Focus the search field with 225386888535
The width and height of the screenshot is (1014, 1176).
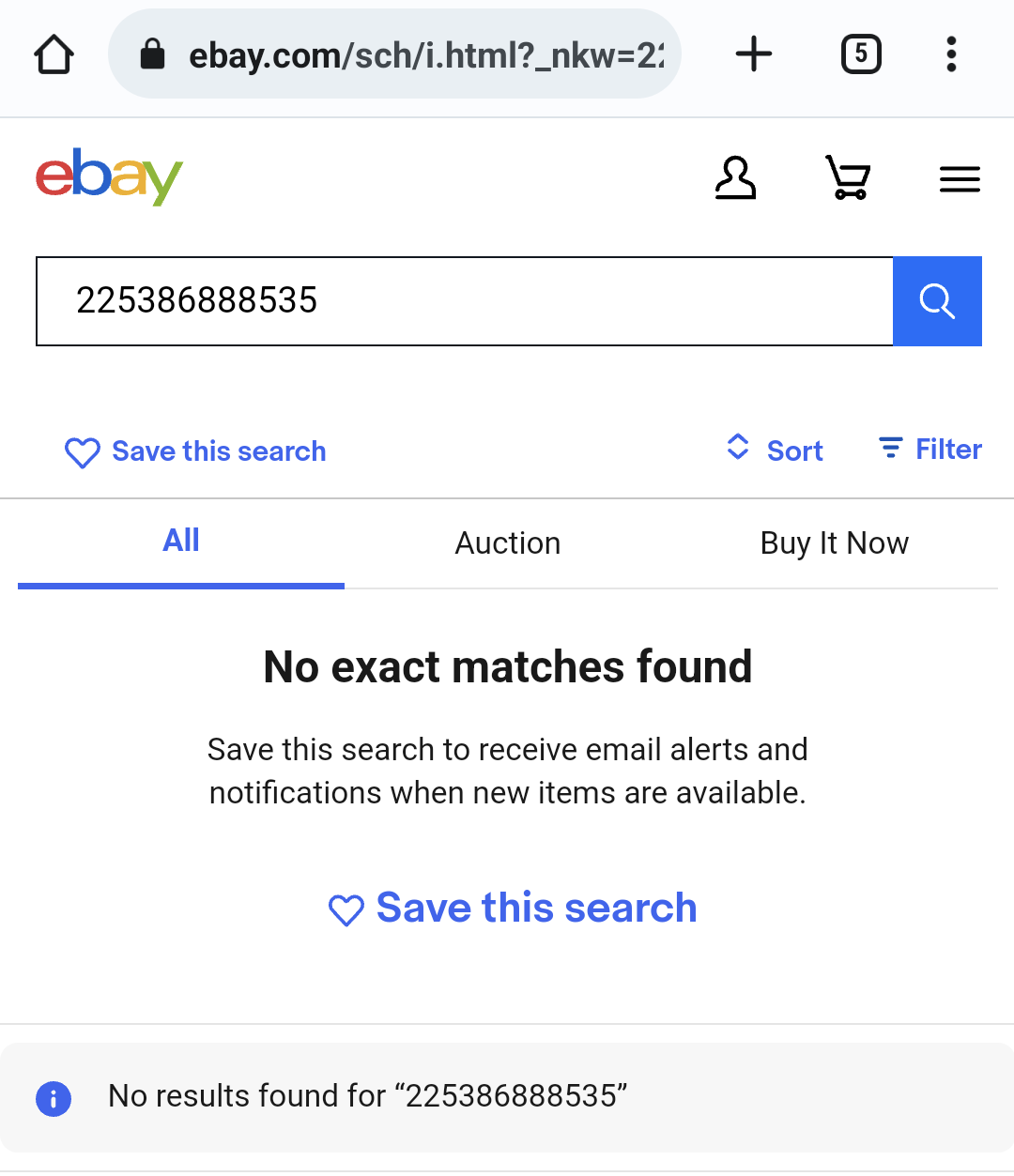[465, 301]
